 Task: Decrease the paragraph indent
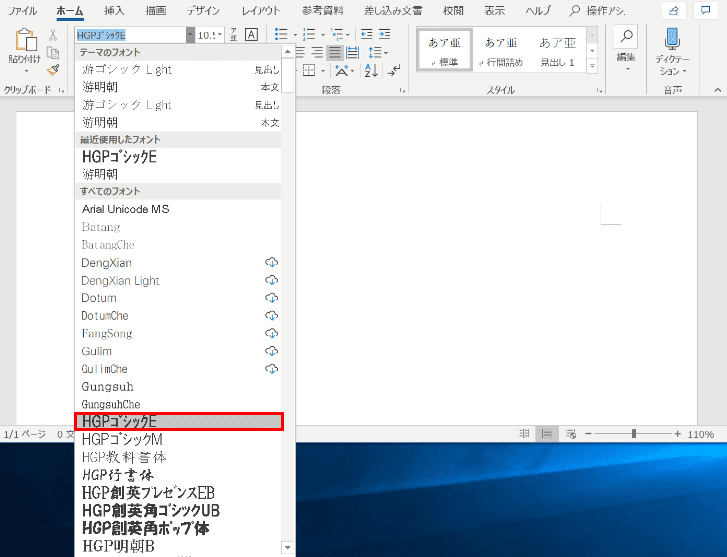[x=367, y=34]
